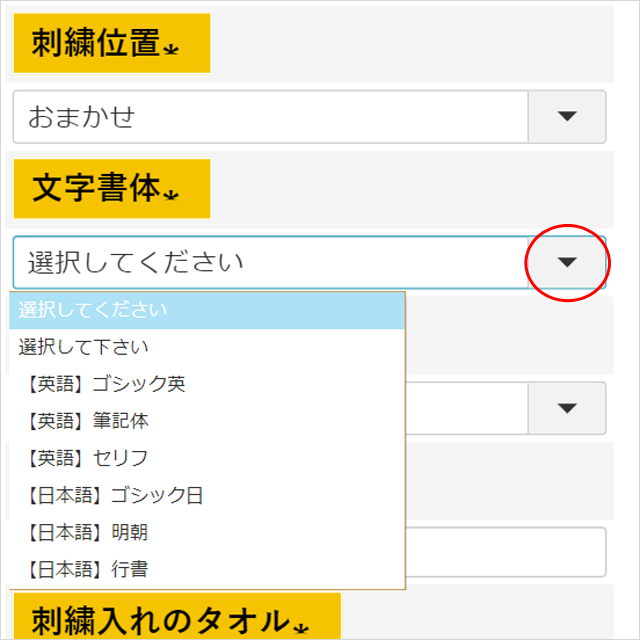Click the おまかせ select field
640x640 pixels.
click(309, 117)
